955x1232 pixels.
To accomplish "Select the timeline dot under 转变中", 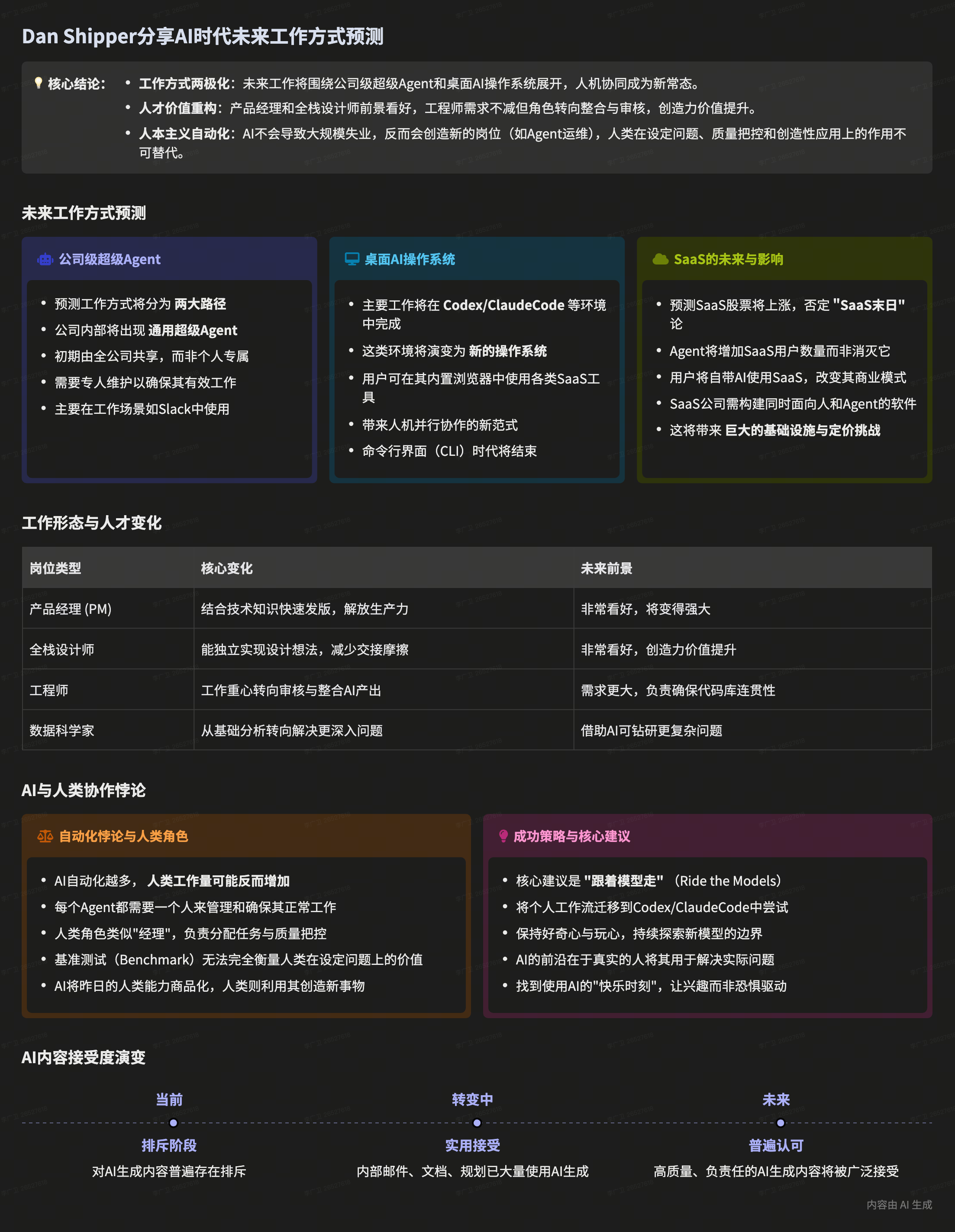I will point(477,1122).
